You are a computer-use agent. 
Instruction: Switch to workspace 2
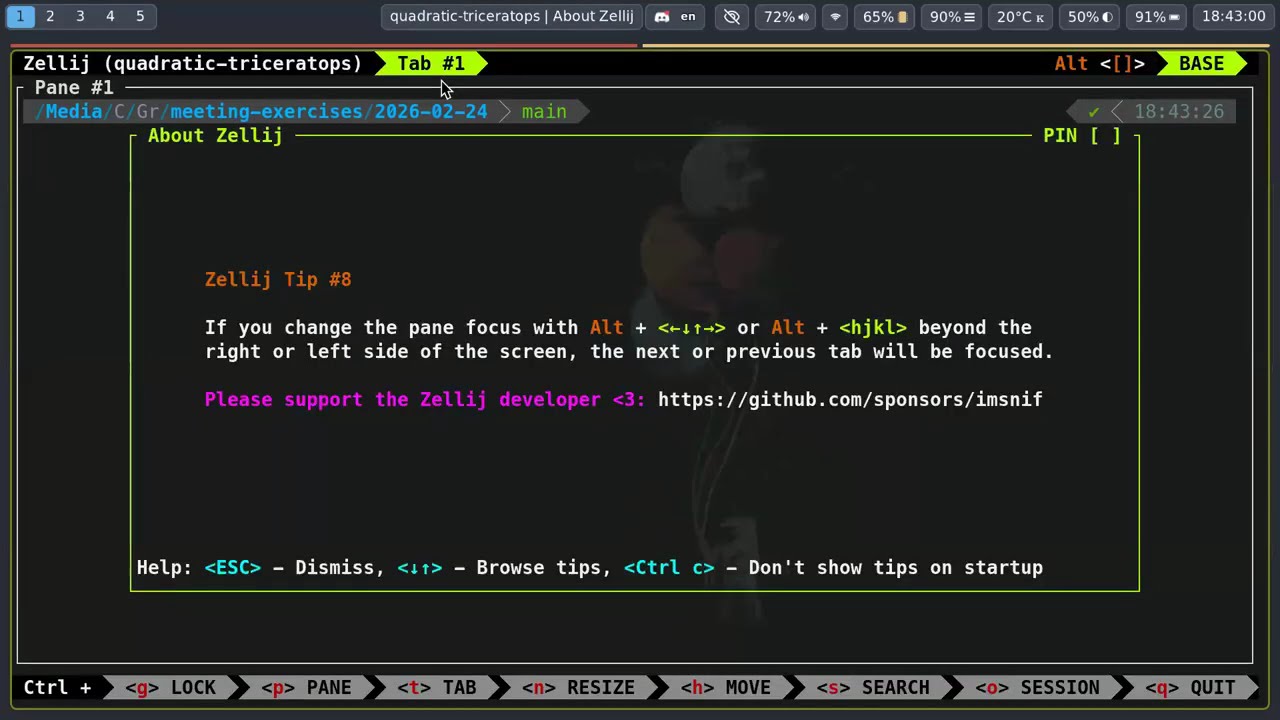pos(50,16)
